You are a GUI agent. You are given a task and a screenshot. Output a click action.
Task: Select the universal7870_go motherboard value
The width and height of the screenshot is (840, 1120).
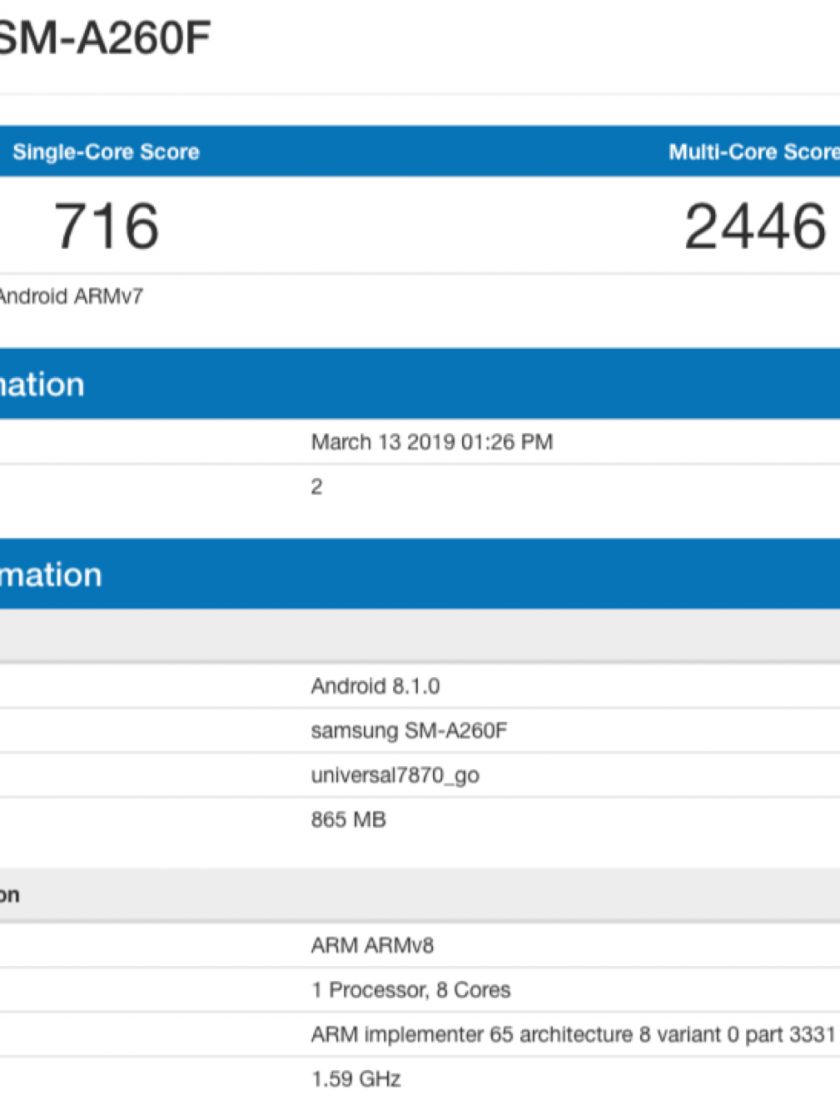pyautogui.click(x=394, y=775)
